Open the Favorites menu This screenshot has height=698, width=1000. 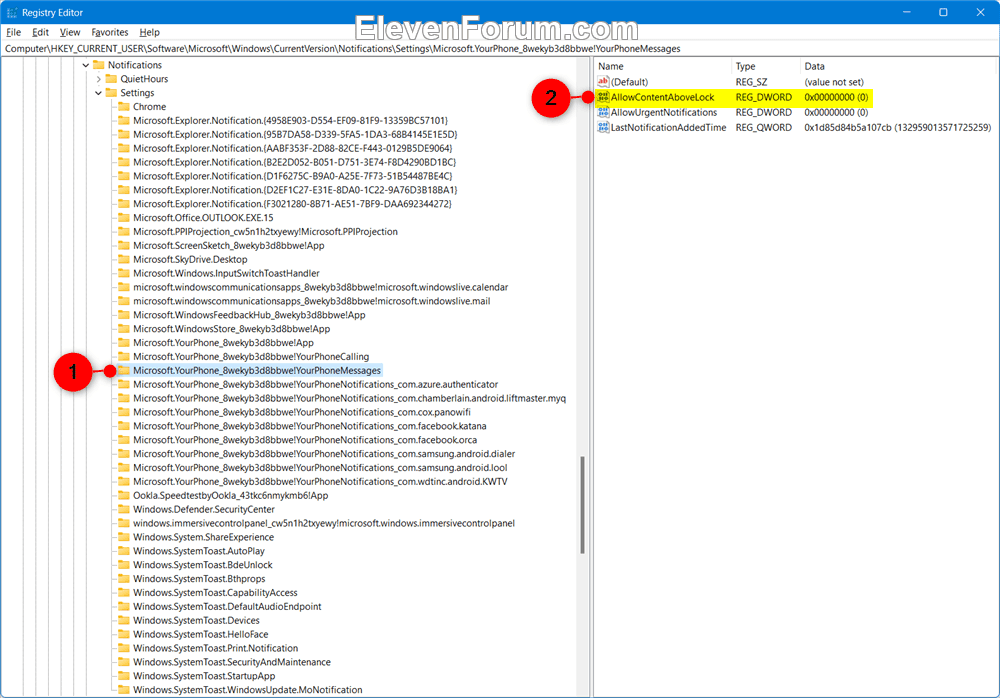110,32
